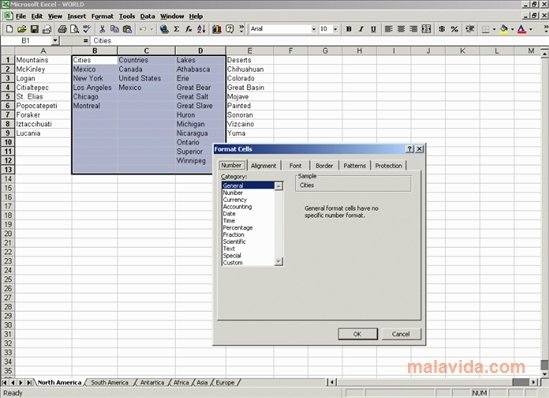Align cell text left
Screen dimensions: 549x398
(x=389, y=29)
